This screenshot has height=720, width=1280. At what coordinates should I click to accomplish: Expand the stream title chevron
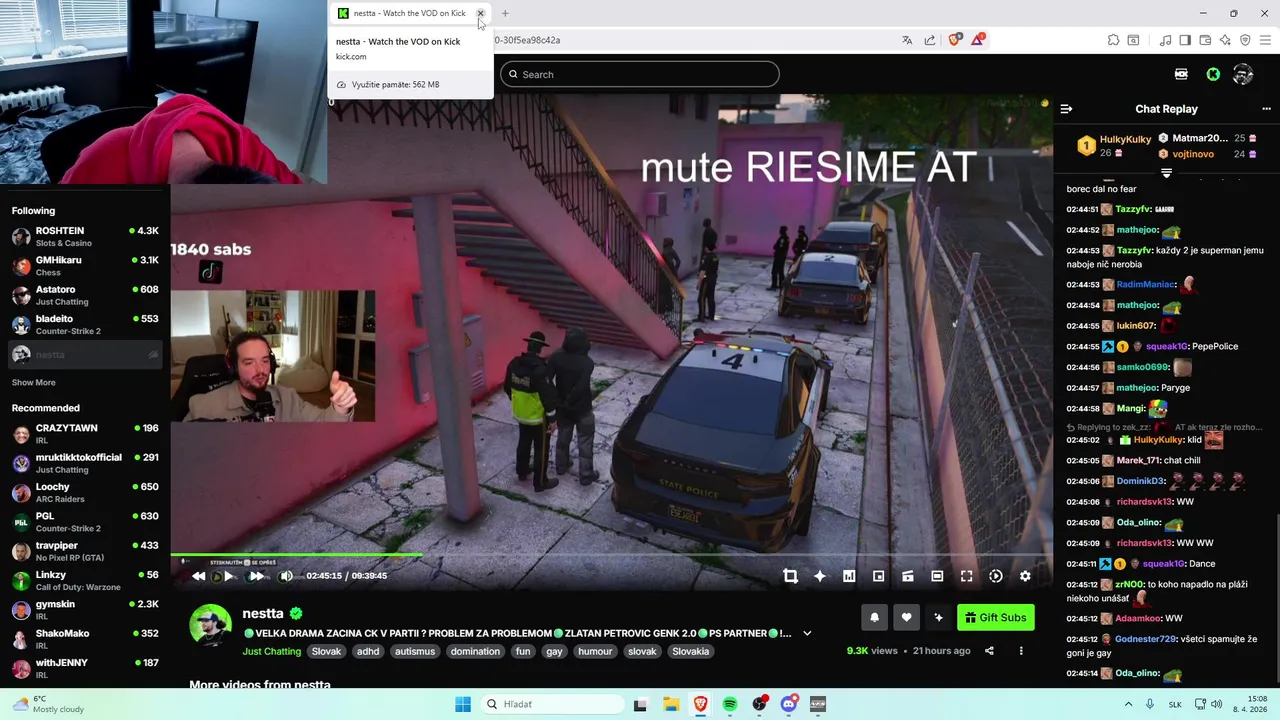[807, 633]
